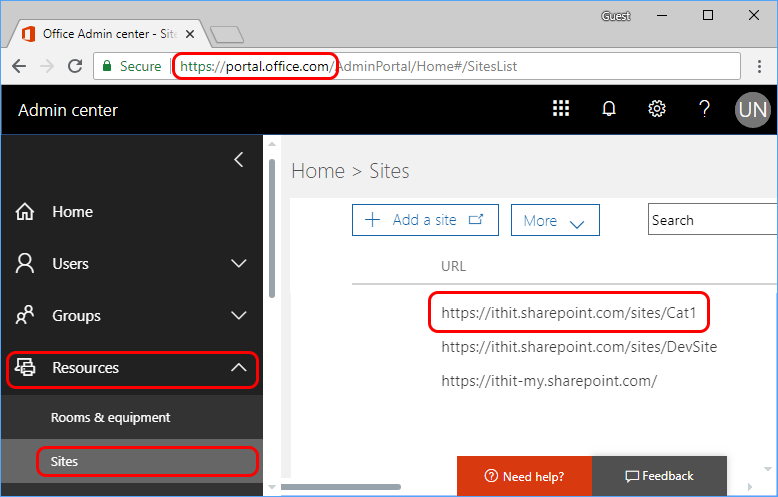Click the Need help? button
The image size is (778, 497).
(x=524, y=476)
